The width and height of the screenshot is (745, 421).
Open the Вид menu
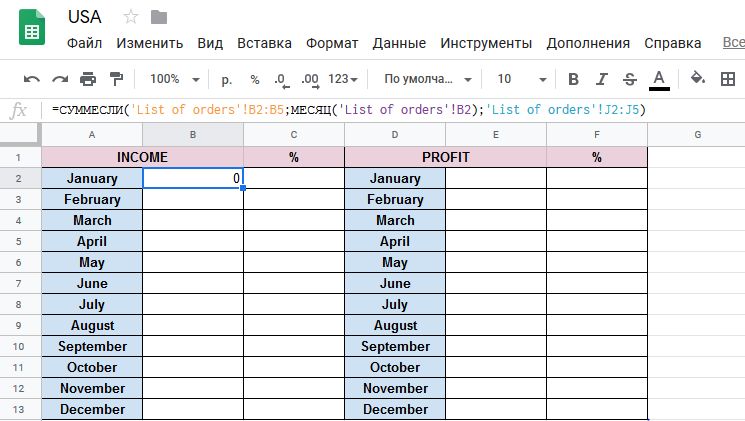210,43
